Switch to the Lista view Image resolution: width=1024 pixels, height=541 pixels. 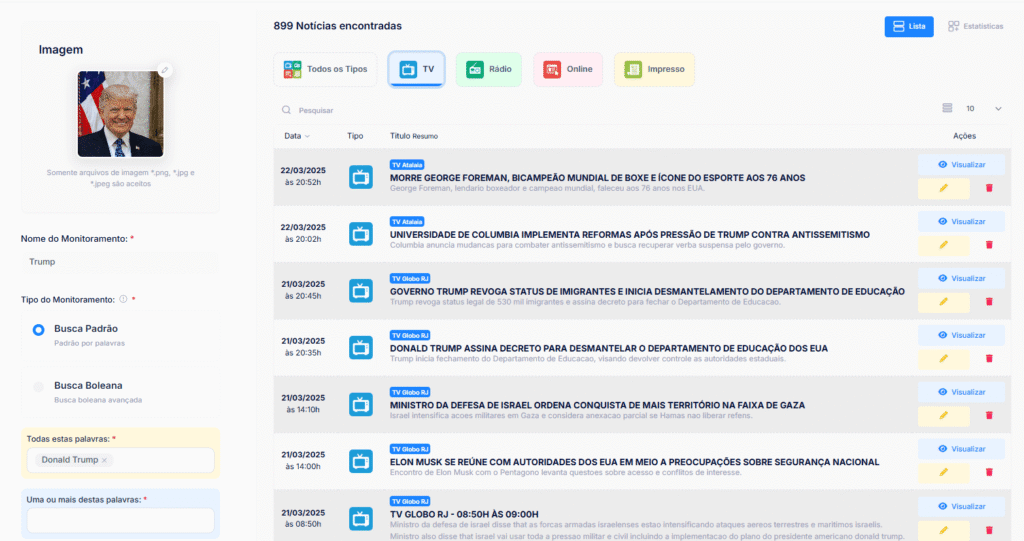click(x=908, y=26)
